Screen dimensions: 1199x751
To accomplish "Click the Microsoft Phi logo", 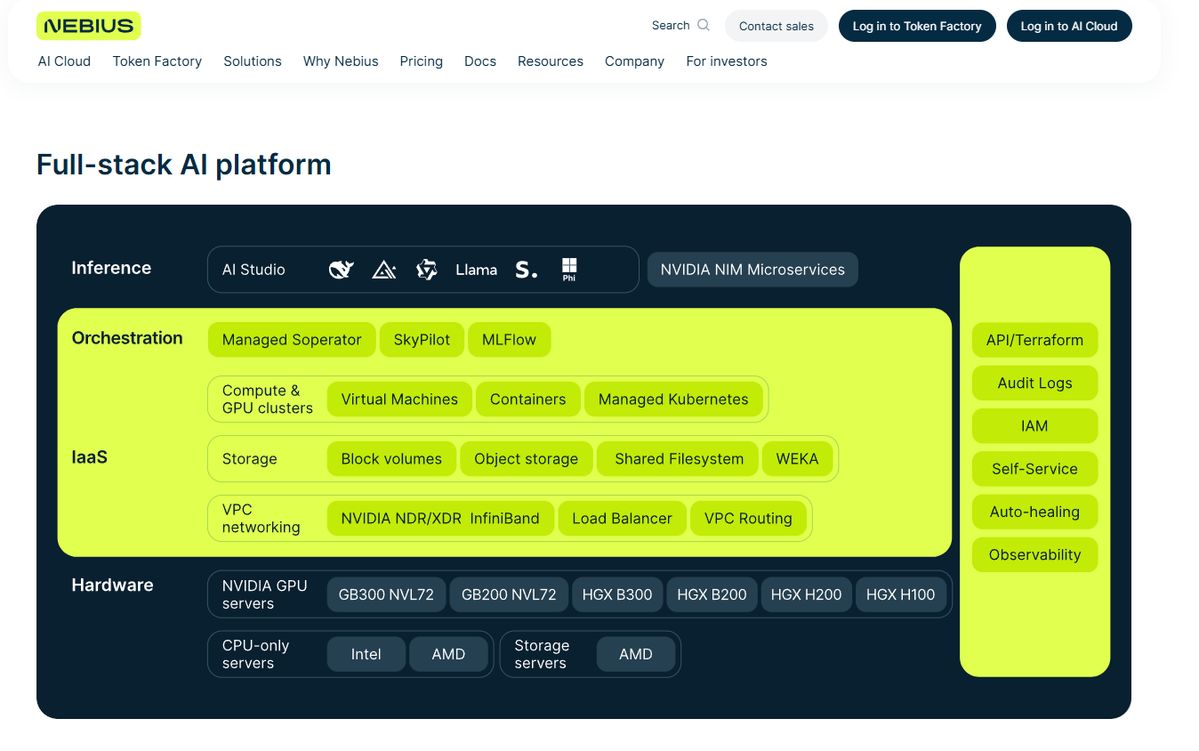I will tap(569, 269).
